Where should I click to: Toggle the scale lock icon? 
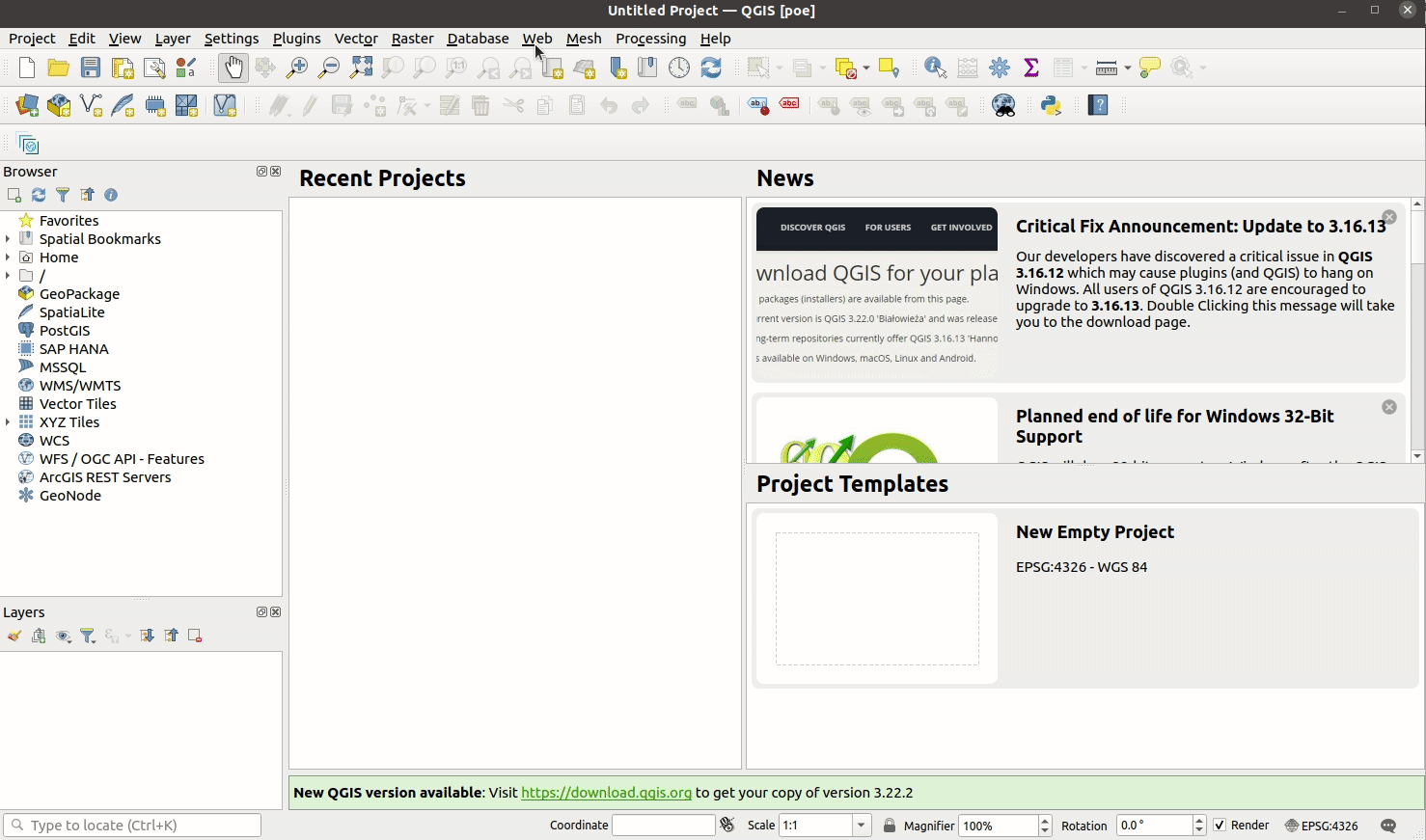coord(889,825)
